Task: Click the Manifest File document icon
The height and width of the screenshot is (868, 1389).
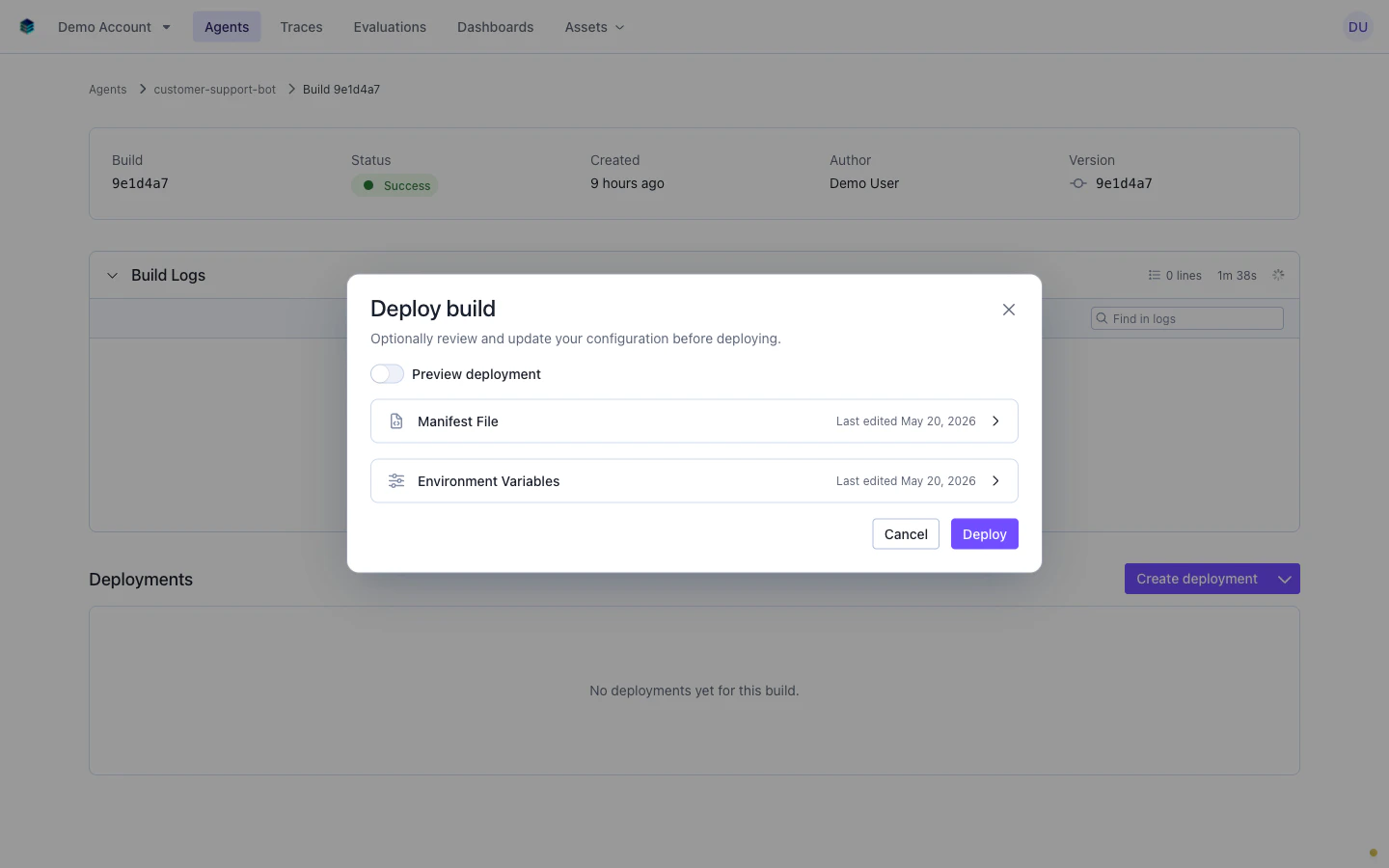Action: 396,421
